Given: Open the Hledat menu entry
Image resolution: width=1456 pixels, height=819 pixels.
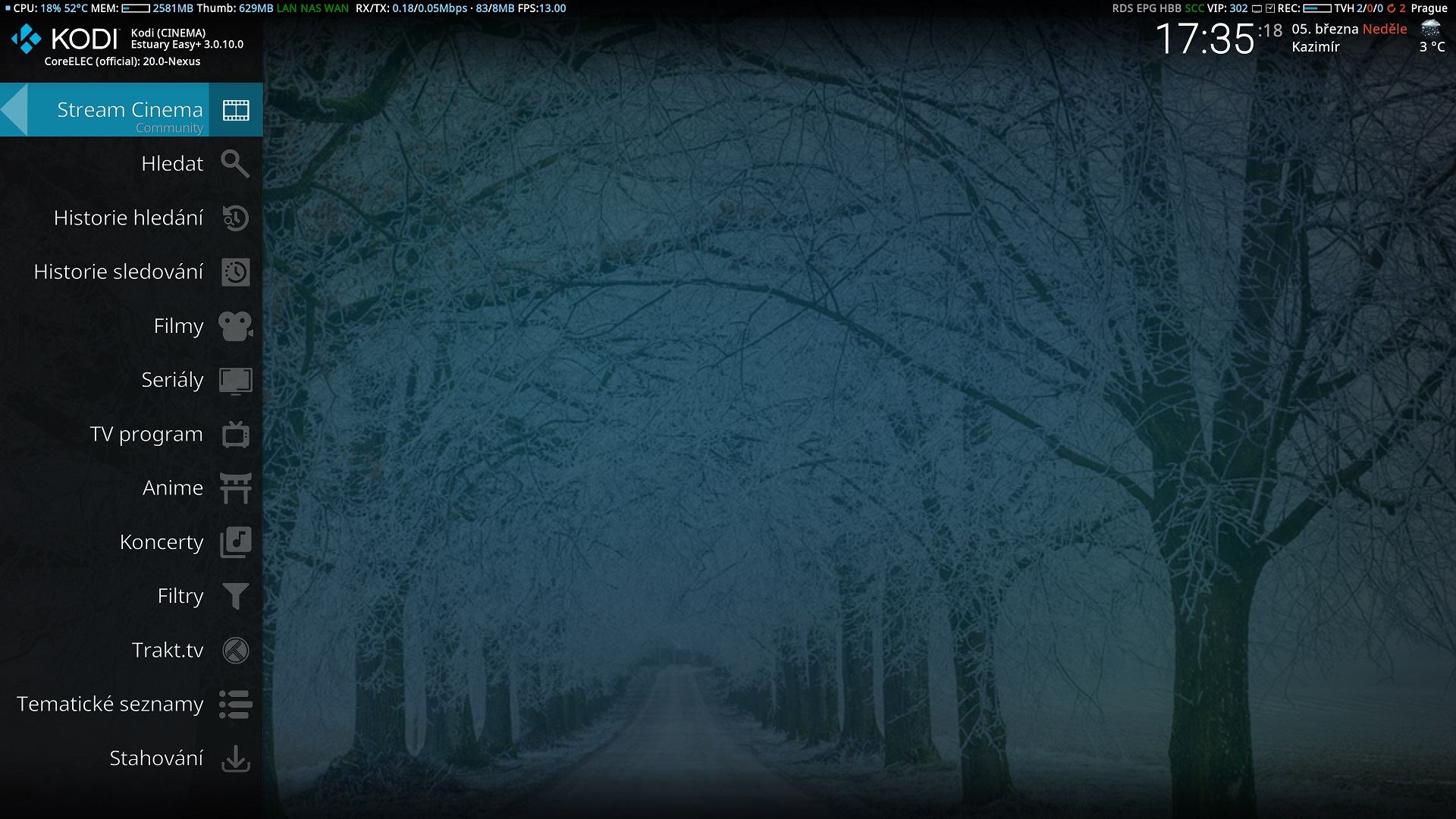Looking at the screenshot, I should [172, 164].
